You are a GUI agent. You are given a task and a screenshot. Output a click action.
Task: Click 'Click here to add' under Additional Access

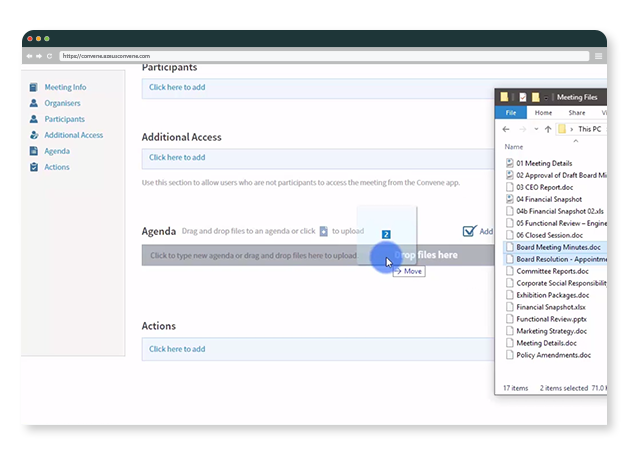[x=177, y=157]
